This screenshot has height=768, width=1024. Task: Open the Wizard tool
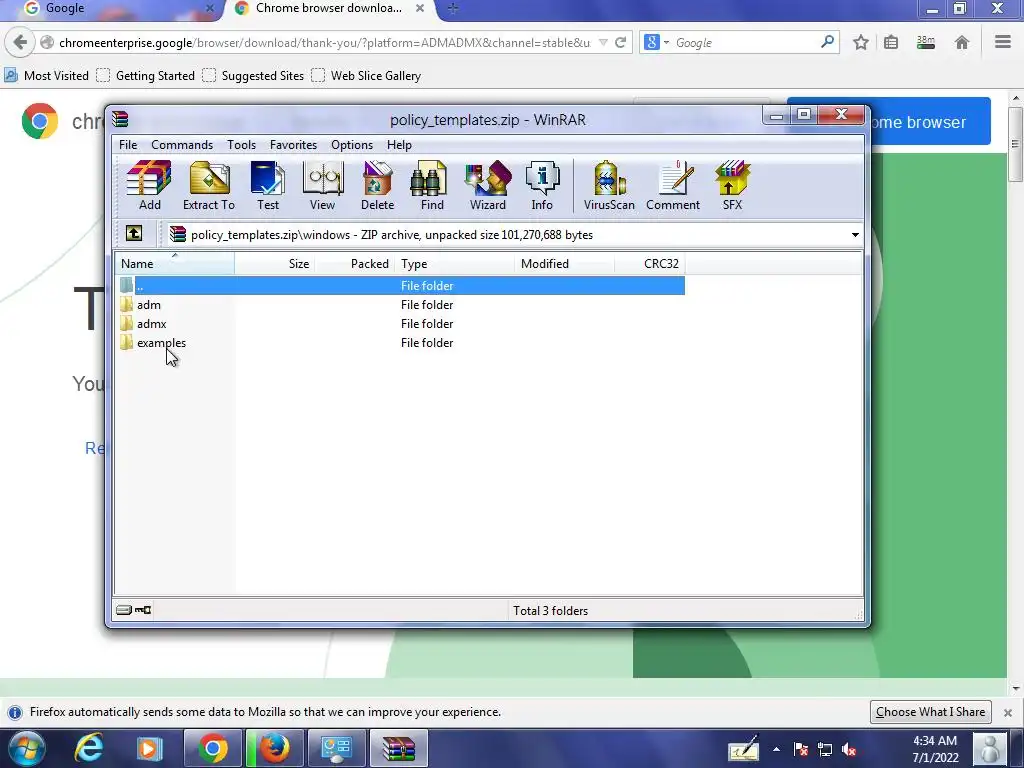click(488, 185)
